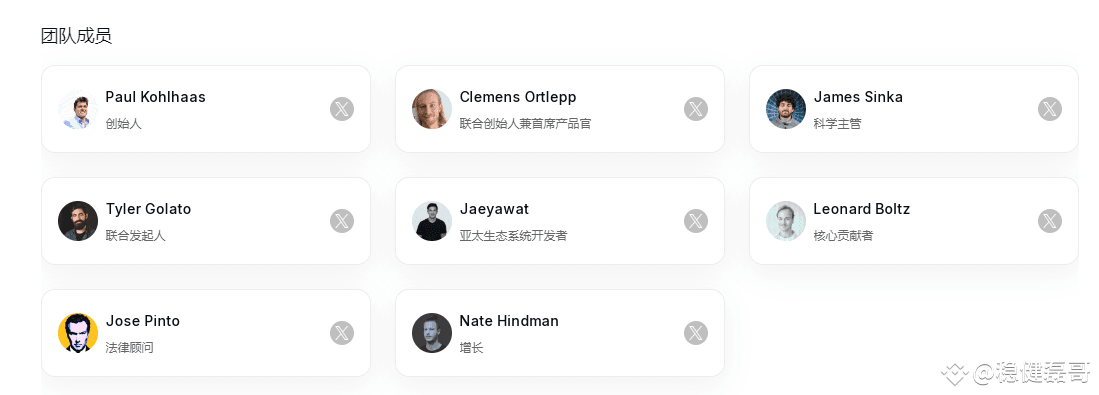
Task: Open Leonard Boltz's X profile icon
Action: [1050, 221]
